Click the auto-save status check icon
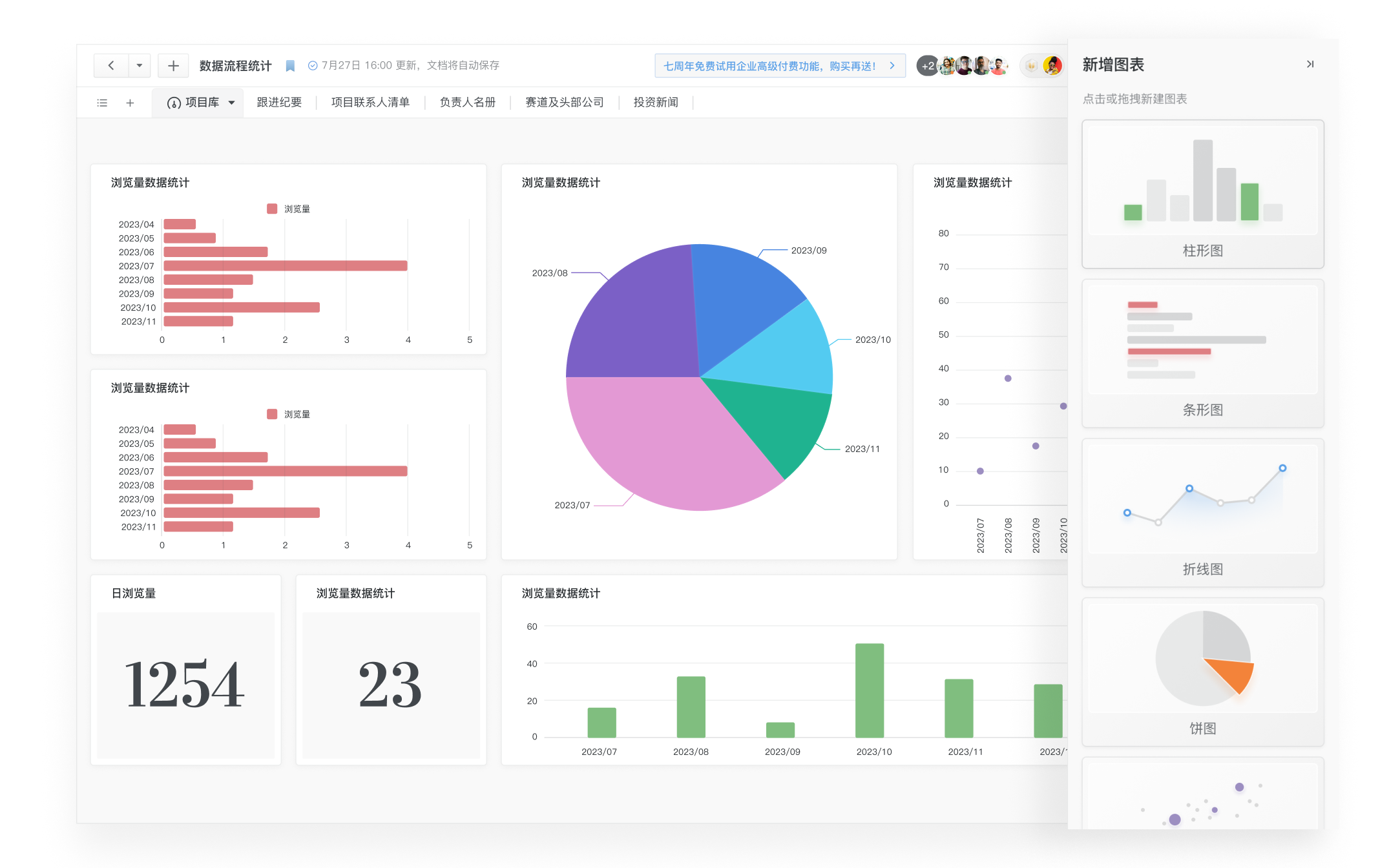The width and height of the screenshot is (1400, 868). coord(313,65)
